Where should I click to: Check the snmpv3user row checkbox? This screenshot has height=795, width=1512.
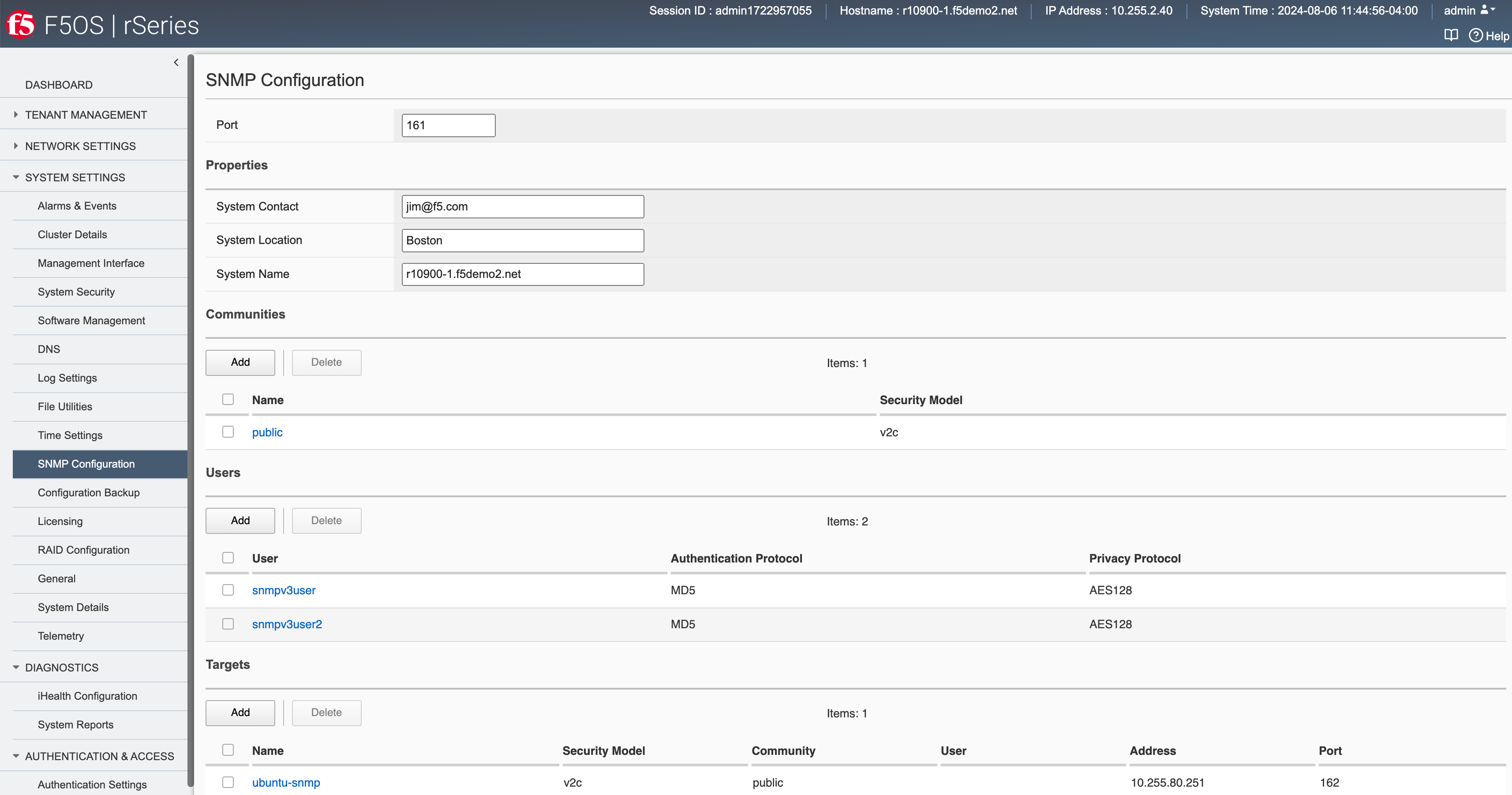[228, 590]
